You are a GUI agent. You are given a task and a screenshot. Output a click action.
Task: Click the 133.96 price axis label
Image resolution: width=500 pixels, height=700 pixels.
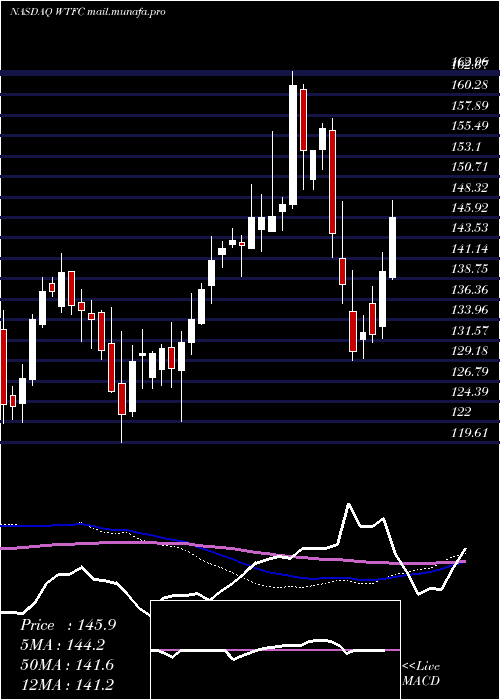(x=469, y=310)
